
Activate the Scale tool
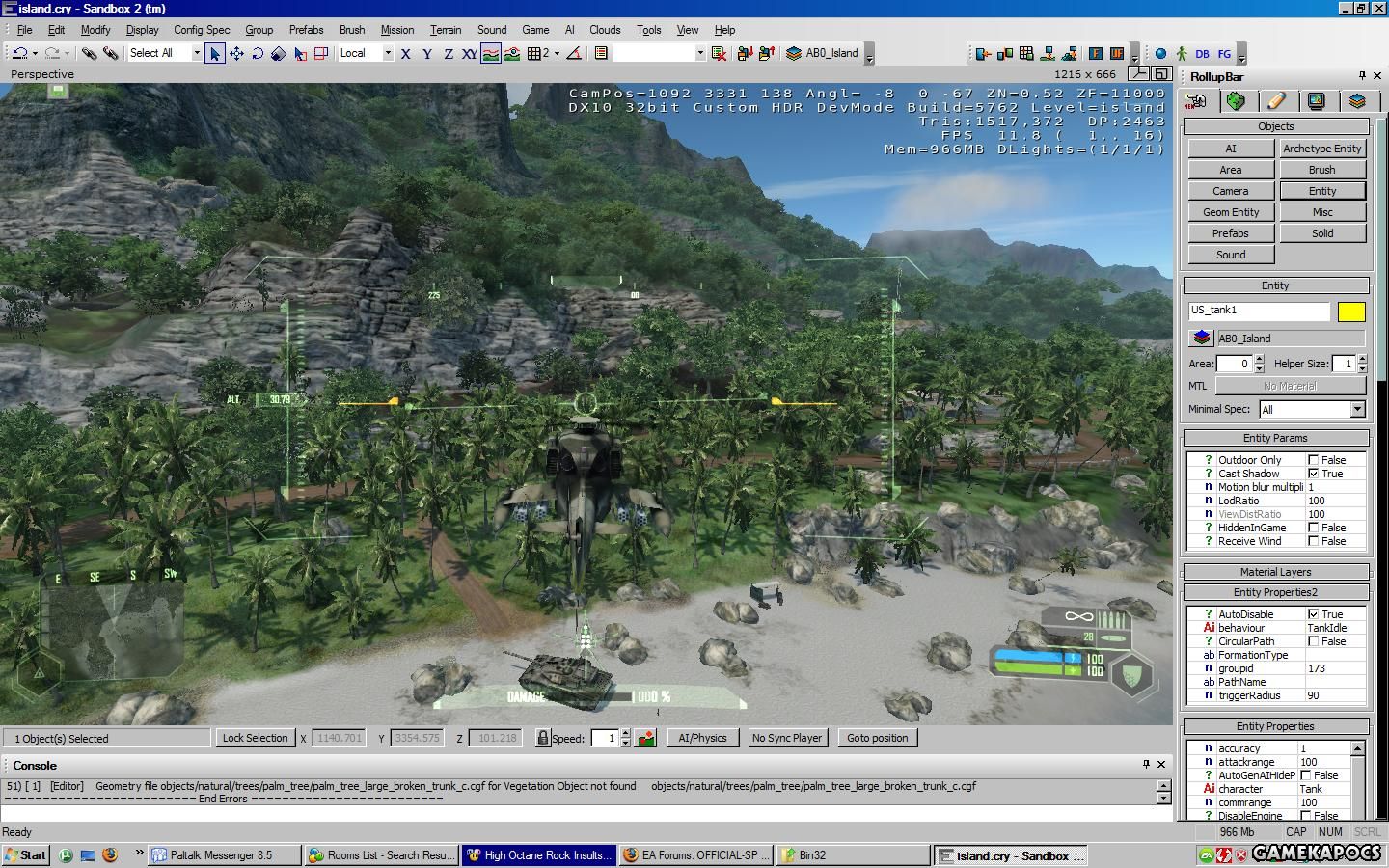click(279, 53)
